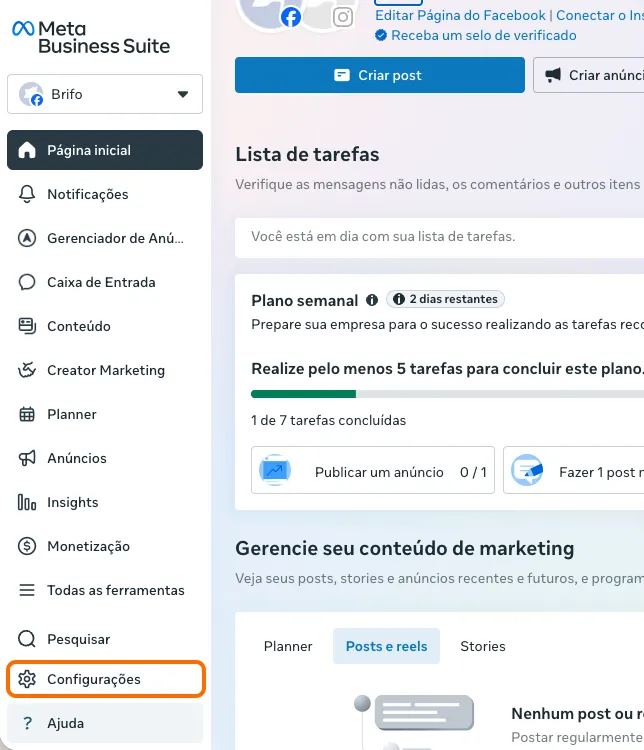Switch to the Posts e reels tab
This screenshot has width=644, height=750.
387,646
